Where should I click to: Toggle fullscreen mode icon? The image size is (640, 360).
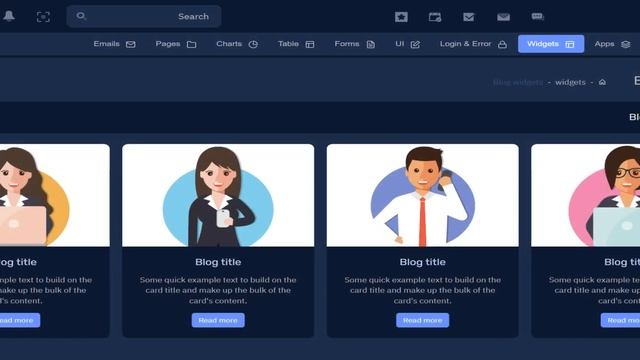point(43,17)
